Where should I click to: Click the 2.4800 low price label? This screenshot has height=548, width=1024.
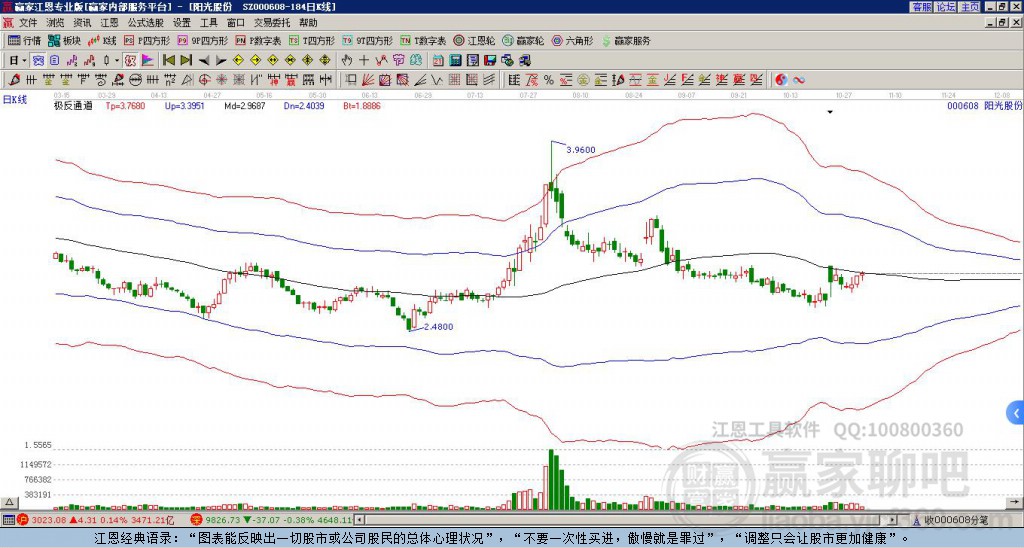coord(438,327)
